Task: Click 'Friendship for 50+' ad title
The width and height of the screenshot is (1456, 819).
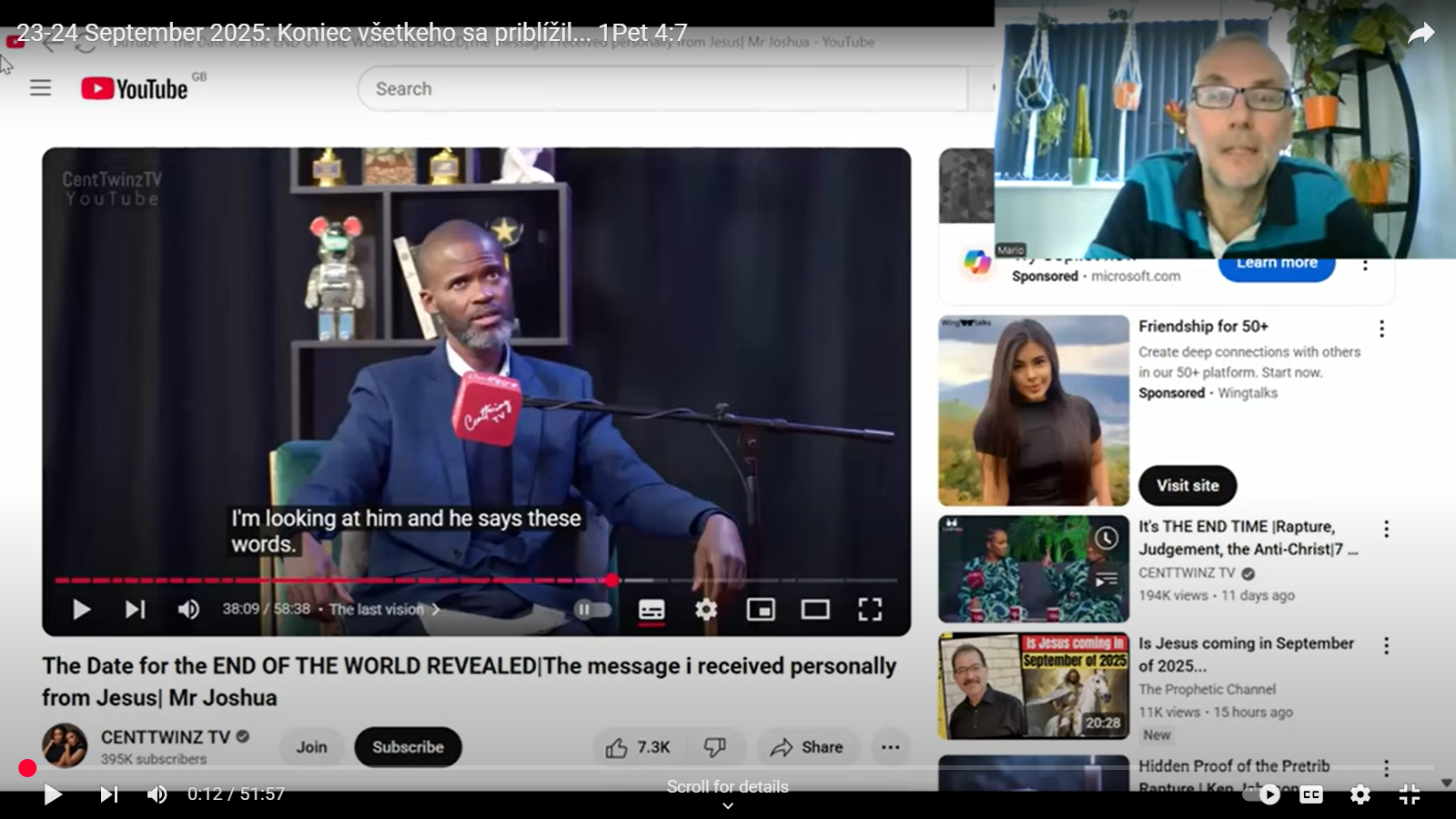Action: point(1203,326)
